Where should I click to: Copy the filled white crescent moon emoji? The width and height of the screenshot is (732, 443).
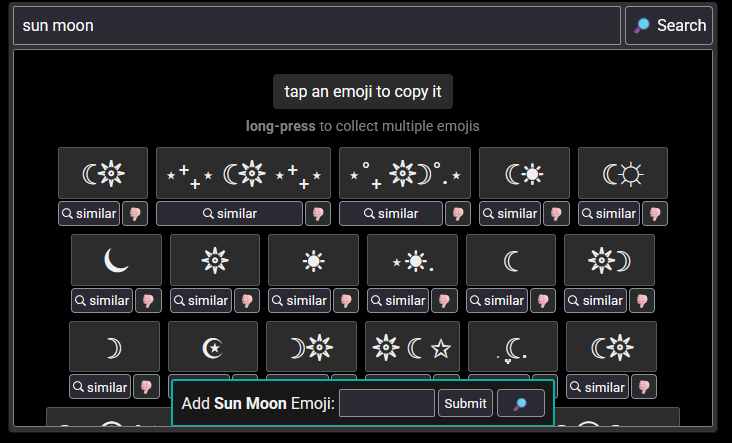pyautogui.click(x=116, y=260)
